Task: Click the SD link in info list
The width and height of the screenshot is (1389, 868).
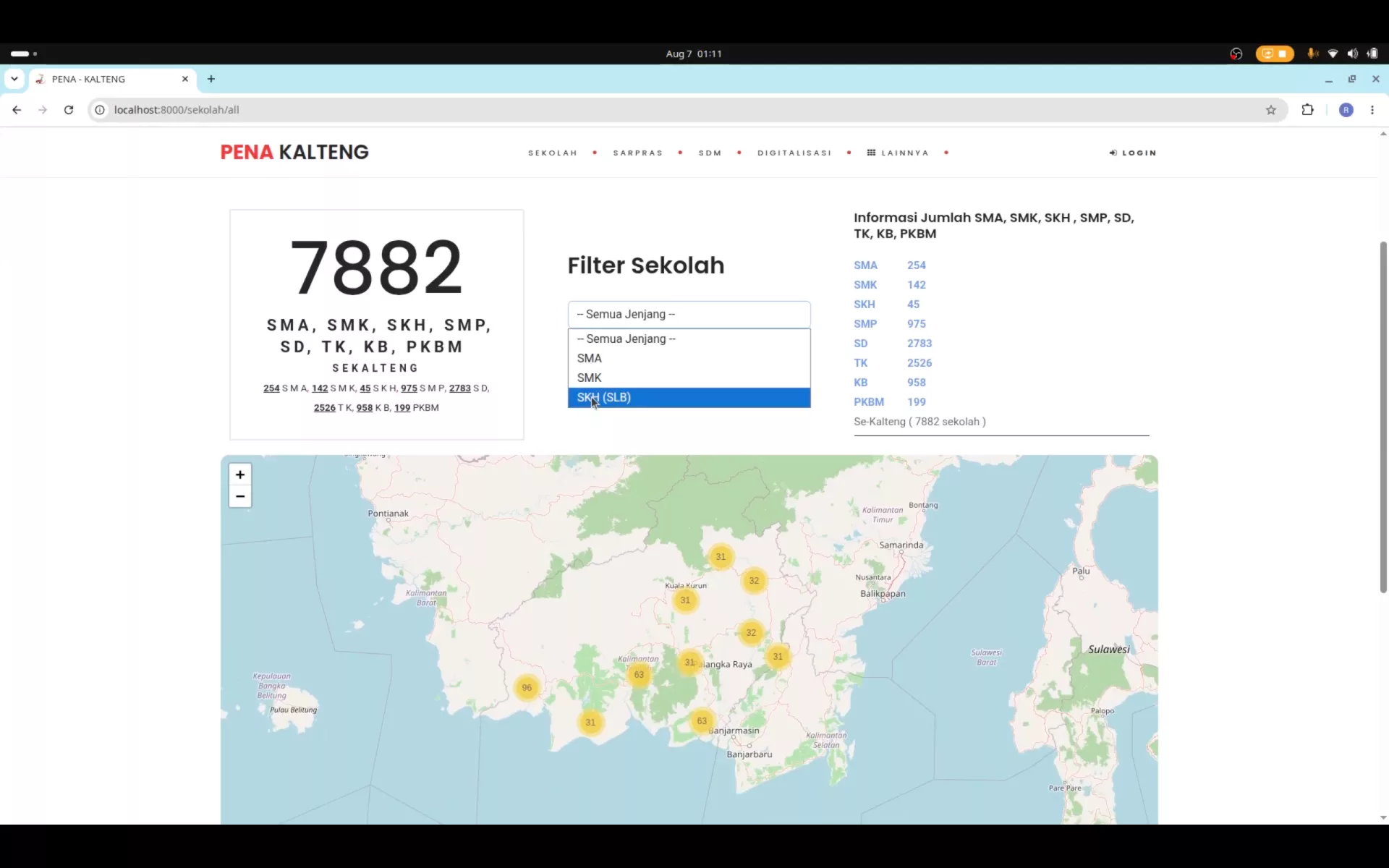Action: tap(861, 344)
